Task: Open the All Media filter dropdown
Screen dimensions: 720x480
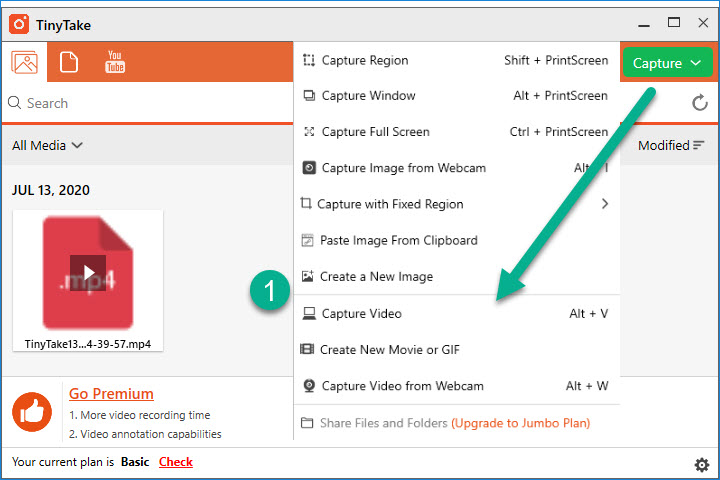Action: click(47, 146)
